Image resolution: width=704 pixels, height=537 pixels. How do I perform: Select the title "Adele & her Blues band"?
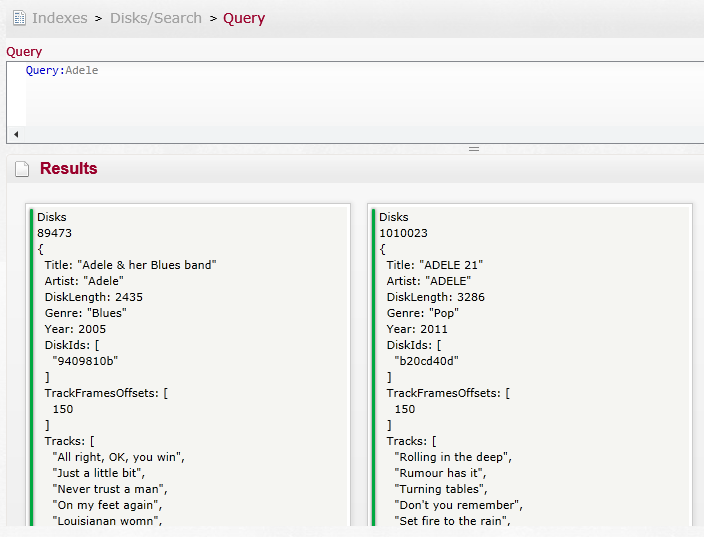click(x=130, y=265)
